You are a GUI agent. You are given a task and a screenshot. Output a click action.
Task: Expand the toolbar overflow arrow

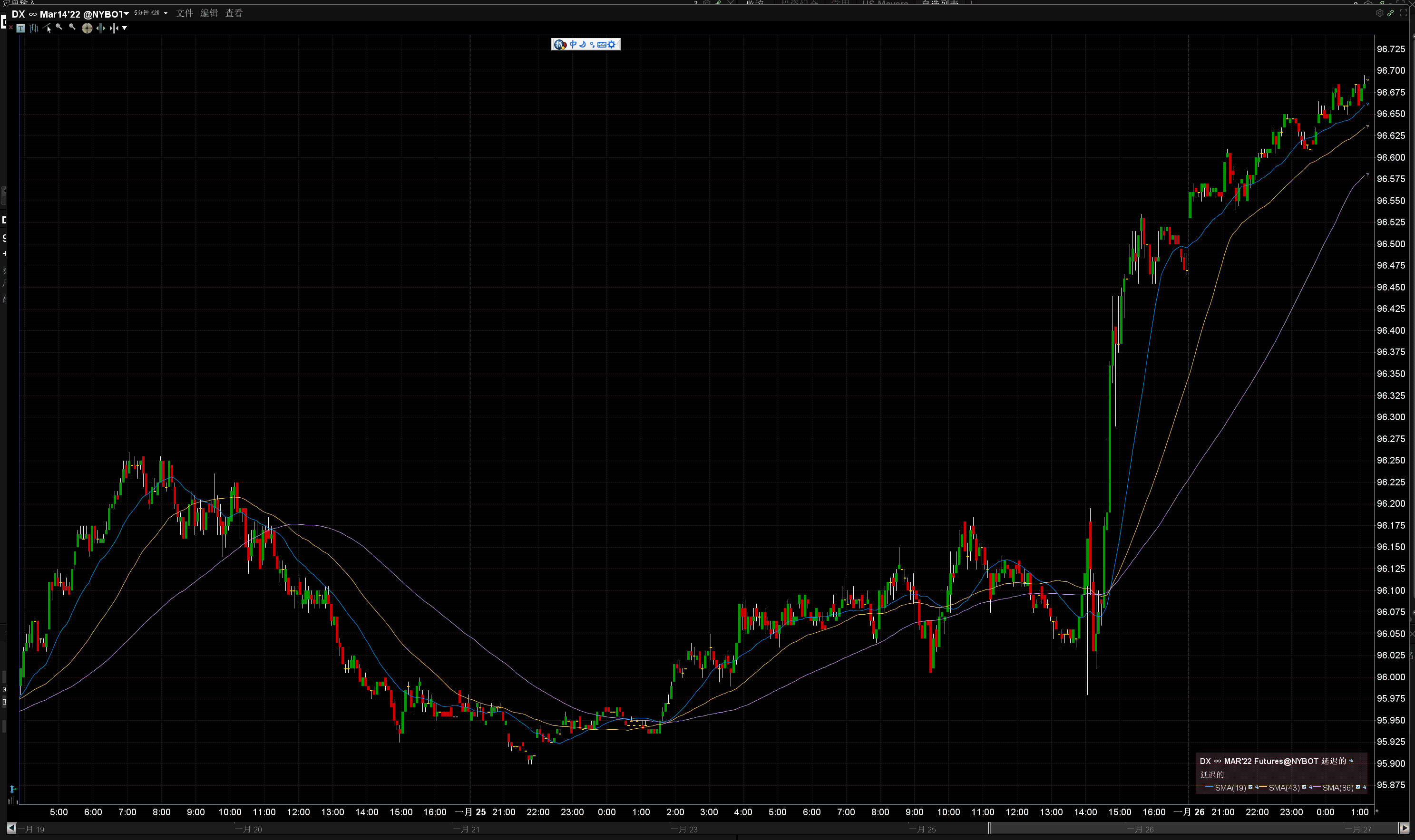click(125, 29)
